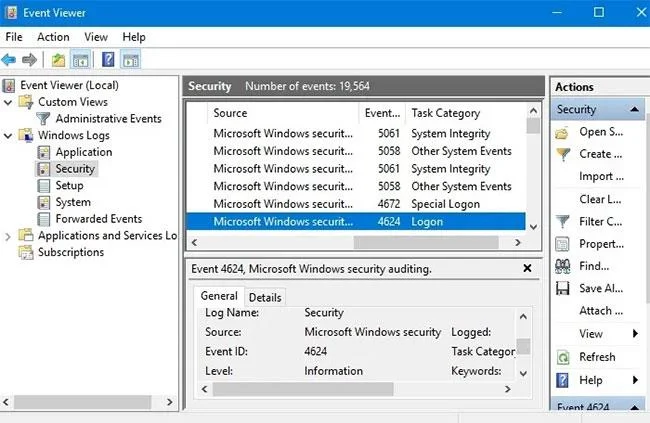Click the Filter Current Log funnel icon
Image resolution: width=650 pixels, height=423 pixels.
(563, 222)
